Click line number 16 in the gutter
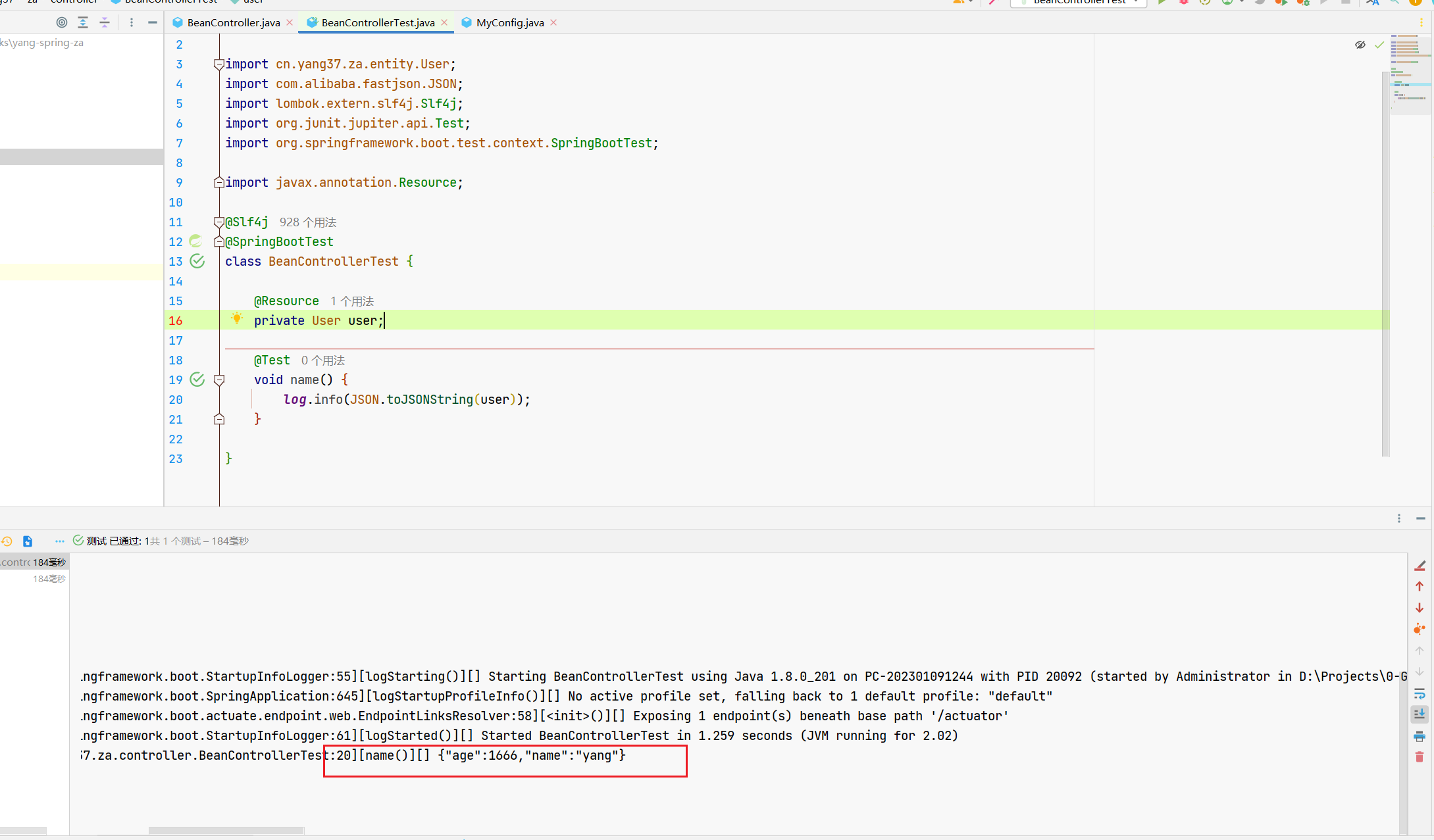 pos(176,320)
